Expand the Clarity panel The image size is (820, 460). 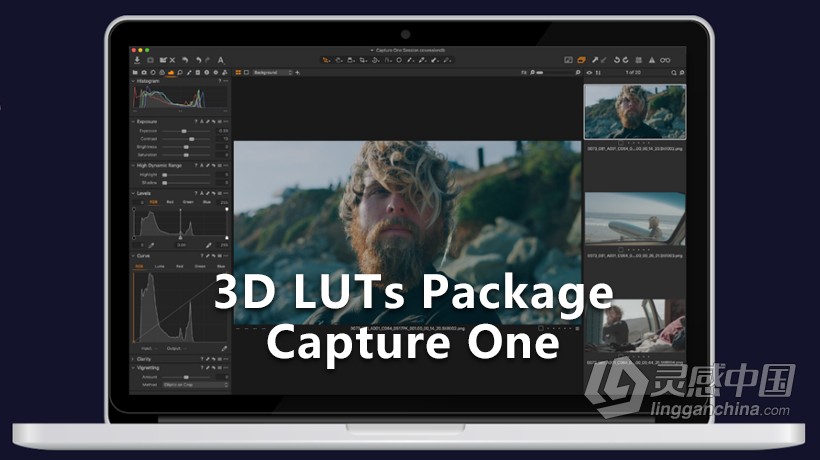pyautogui.click(x=133, y=359)
